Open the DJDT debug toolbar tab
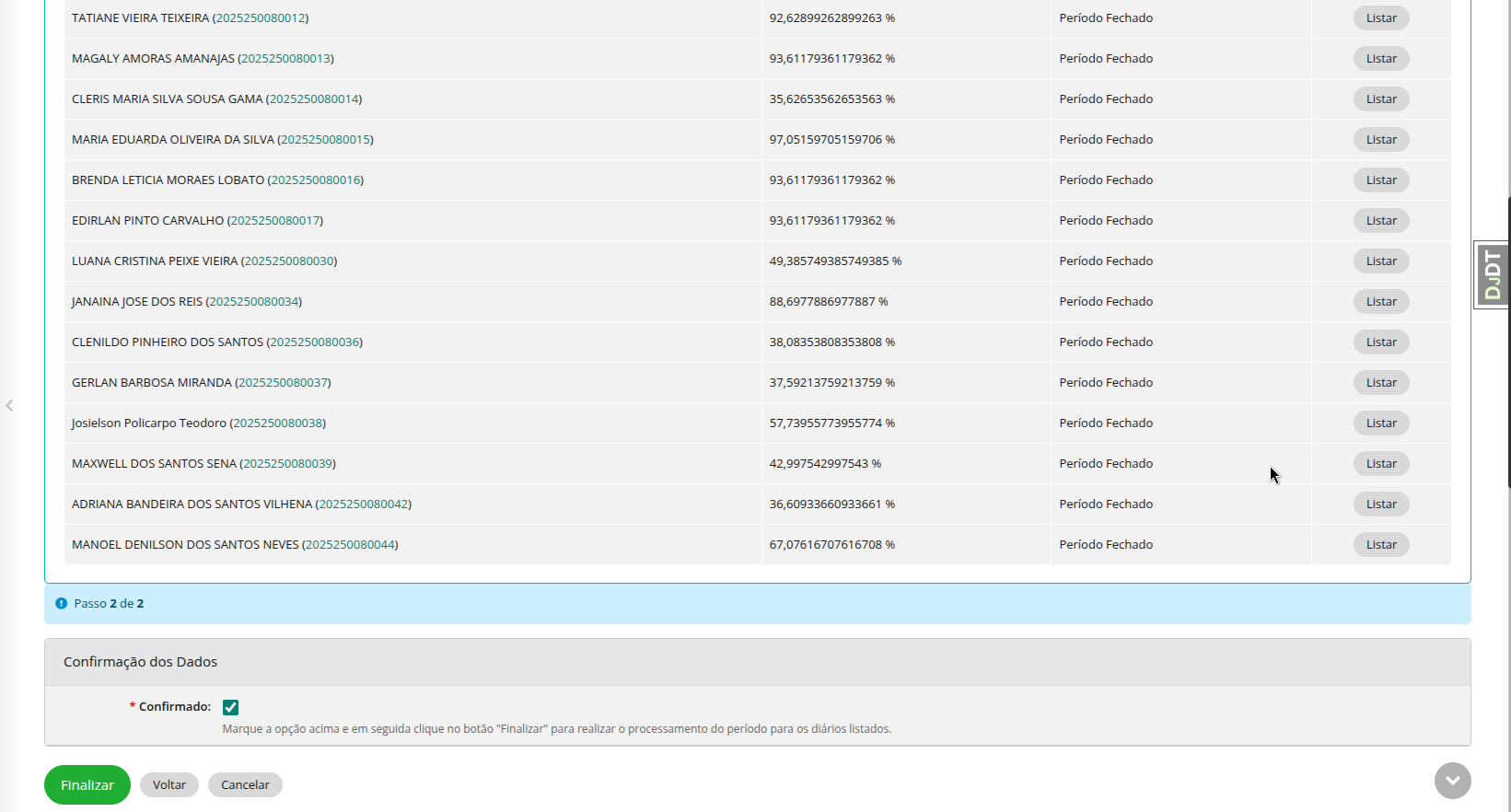 click(x=1492, y=274)
